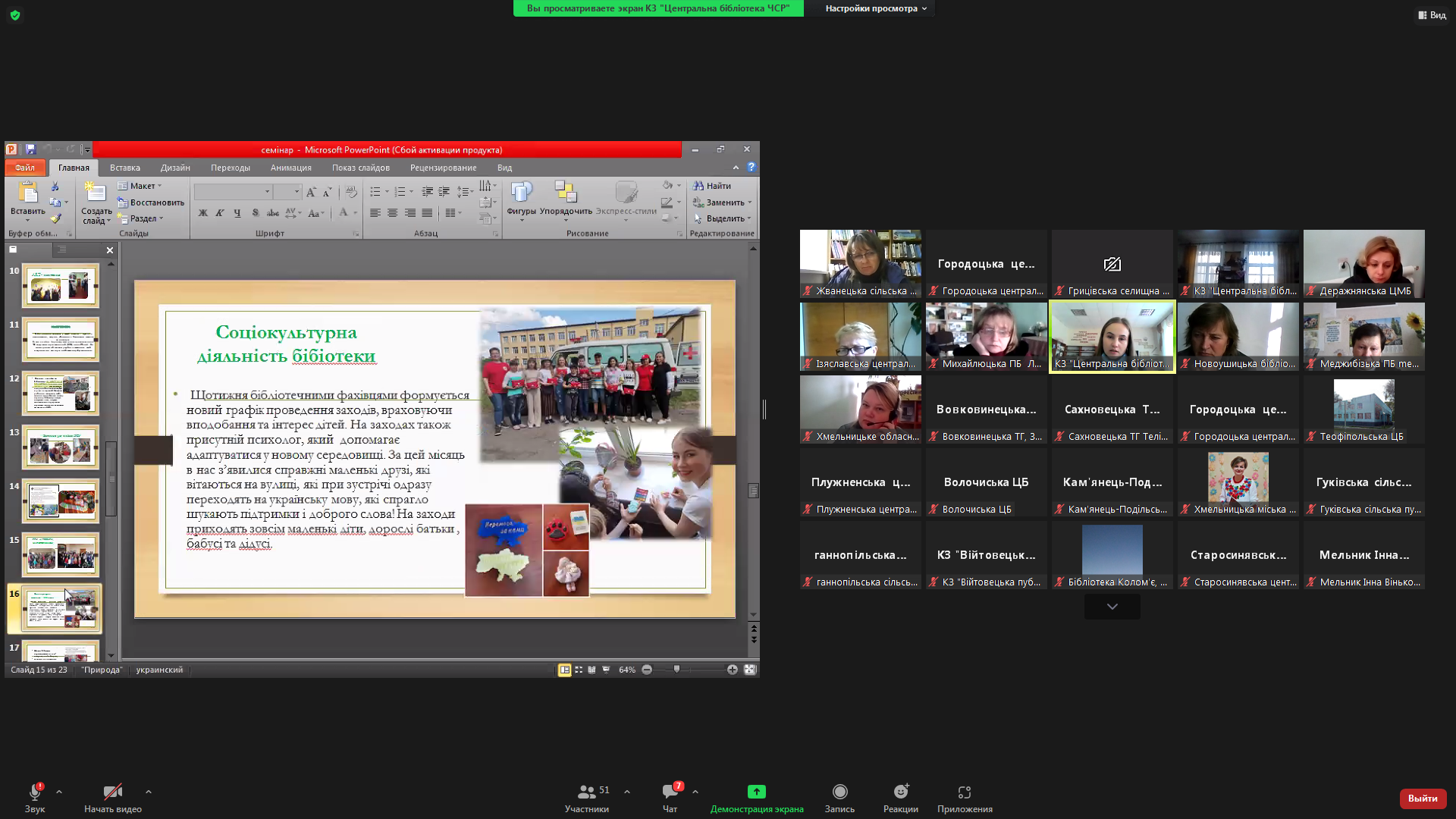The image size is (1456, 819).
Task: Show more participants with down chevron
Action: click(x=1112, y=607)
